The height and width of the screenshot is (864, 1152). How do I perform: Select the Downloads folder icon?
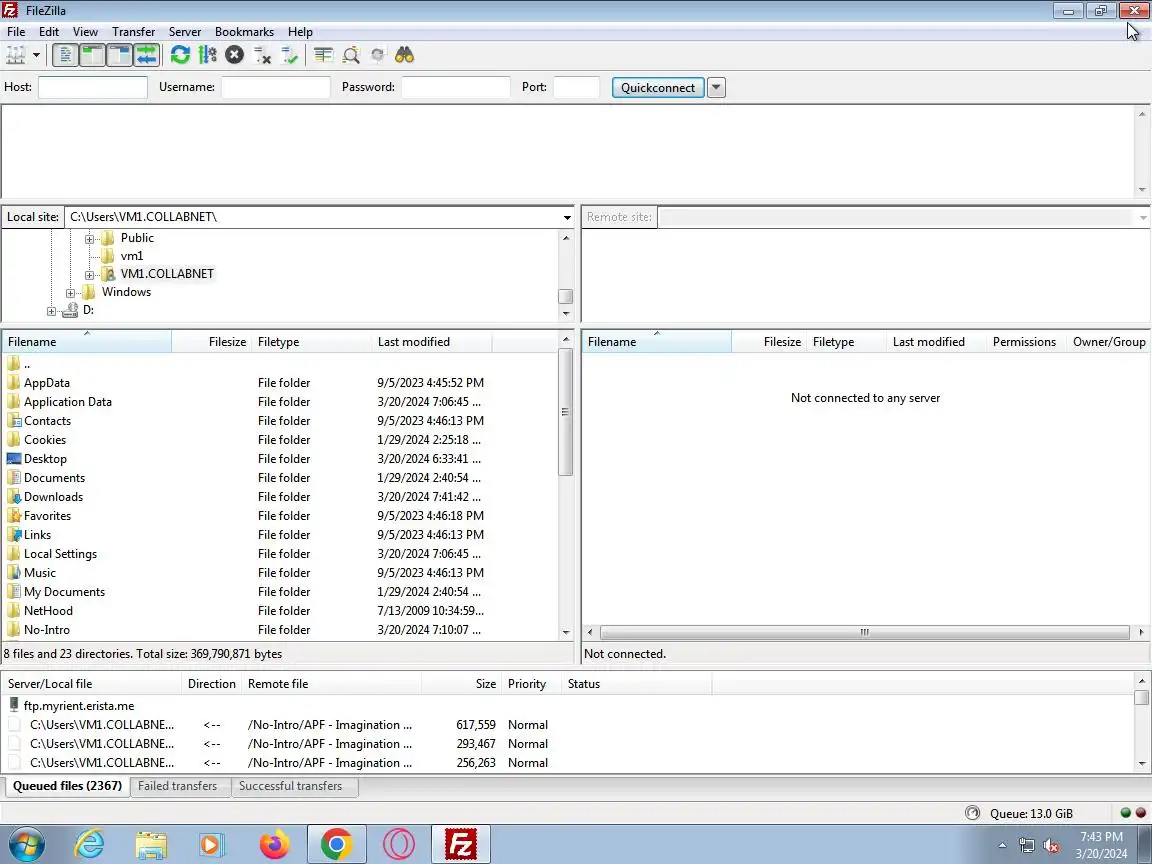pyautogui.click(x=13, y=497)
